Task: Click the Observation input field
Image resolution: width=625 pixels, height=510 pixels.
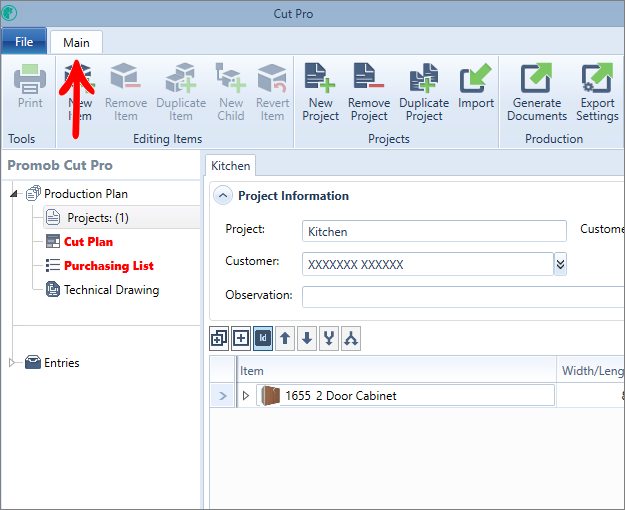Action: 462,296
